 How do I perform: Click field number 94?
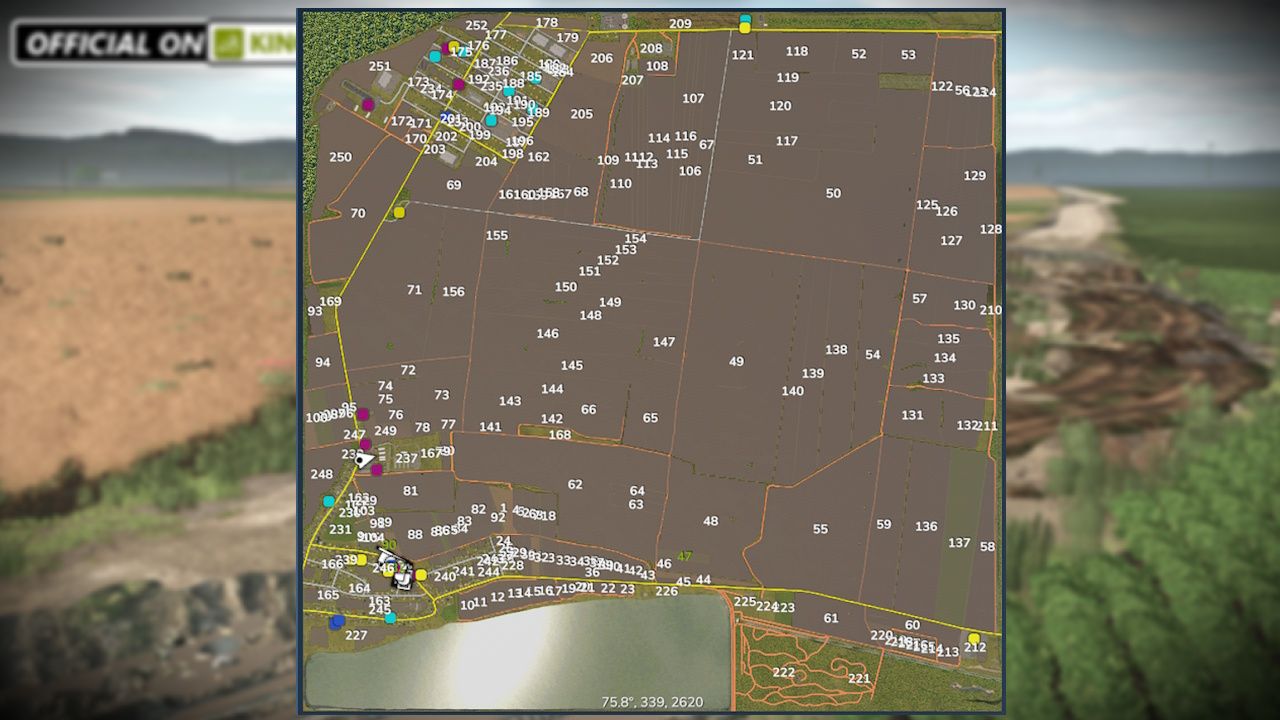click(322, 363)
